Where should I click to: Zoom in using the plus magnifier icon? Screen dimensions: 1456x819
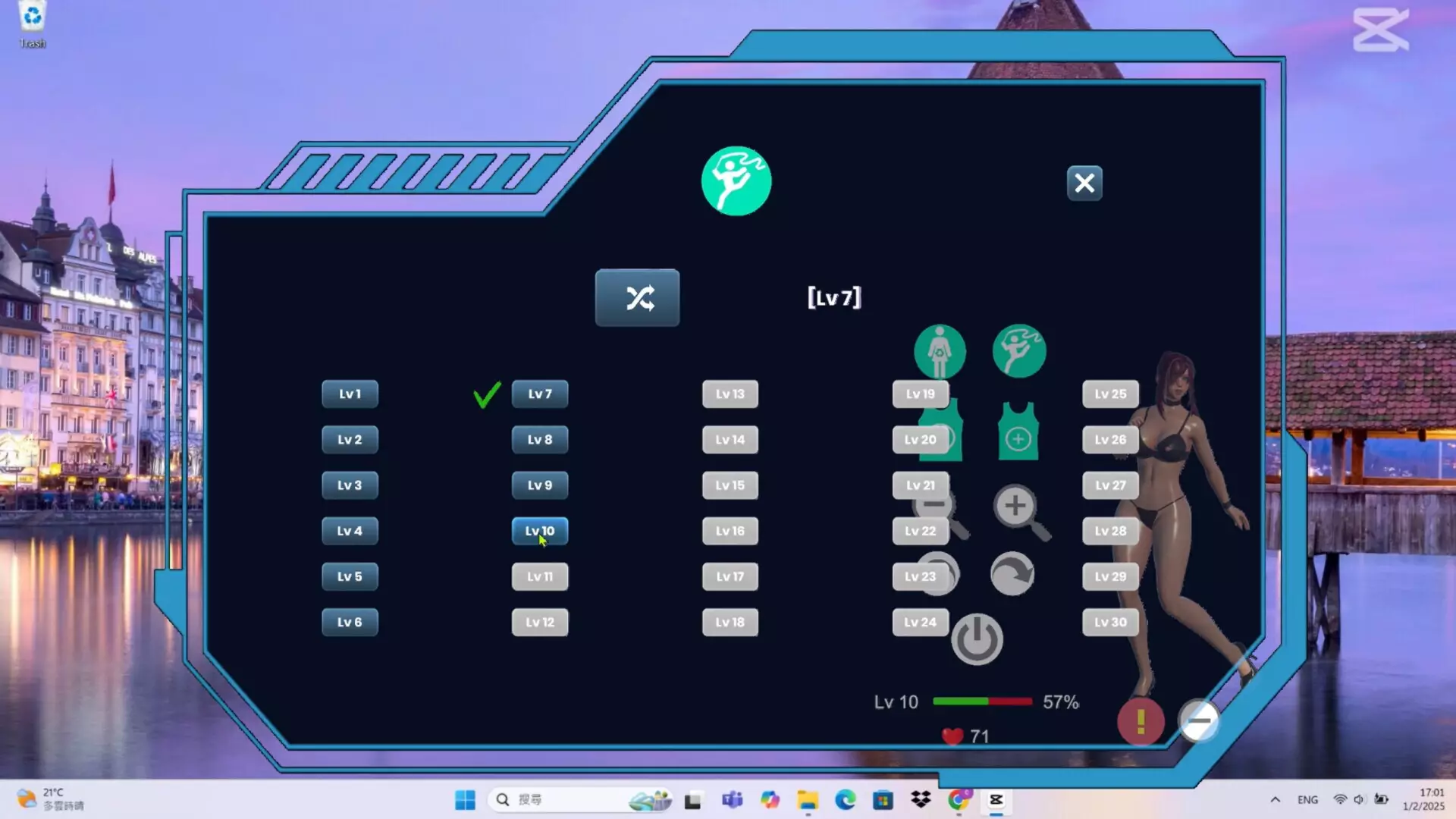(1017, 507)
